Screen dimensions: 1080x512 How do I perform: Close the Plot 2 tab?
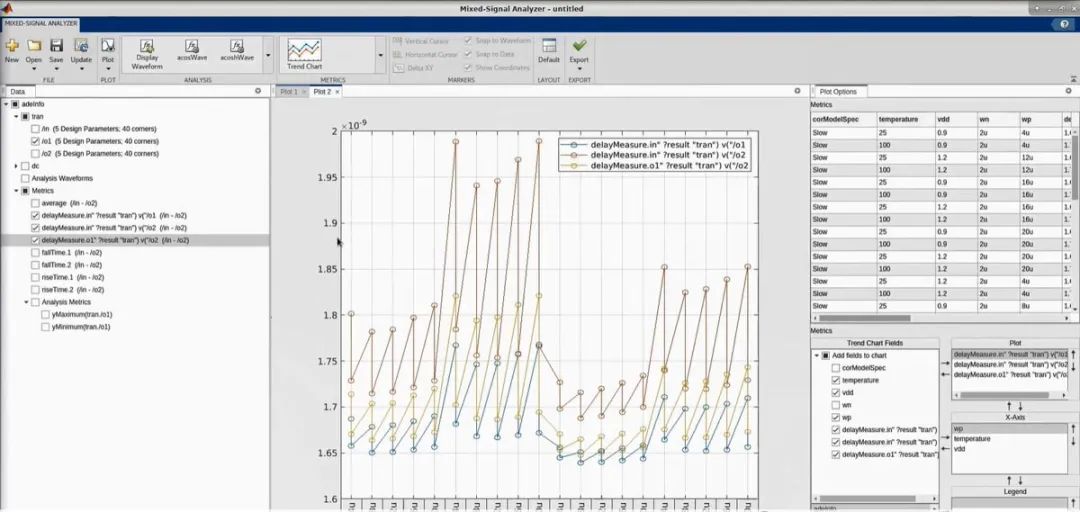click(338, 92)
